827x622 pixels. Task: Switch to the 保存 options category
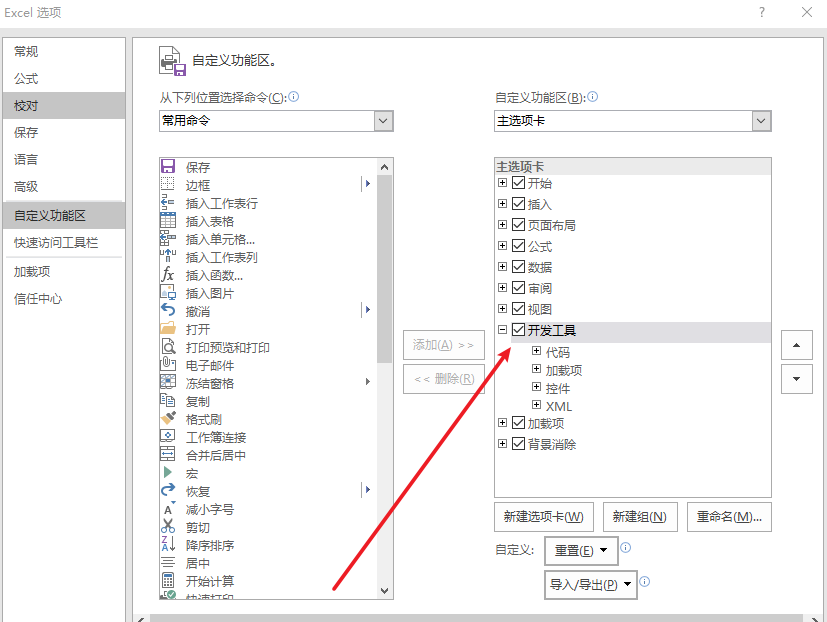coord(64,132)
